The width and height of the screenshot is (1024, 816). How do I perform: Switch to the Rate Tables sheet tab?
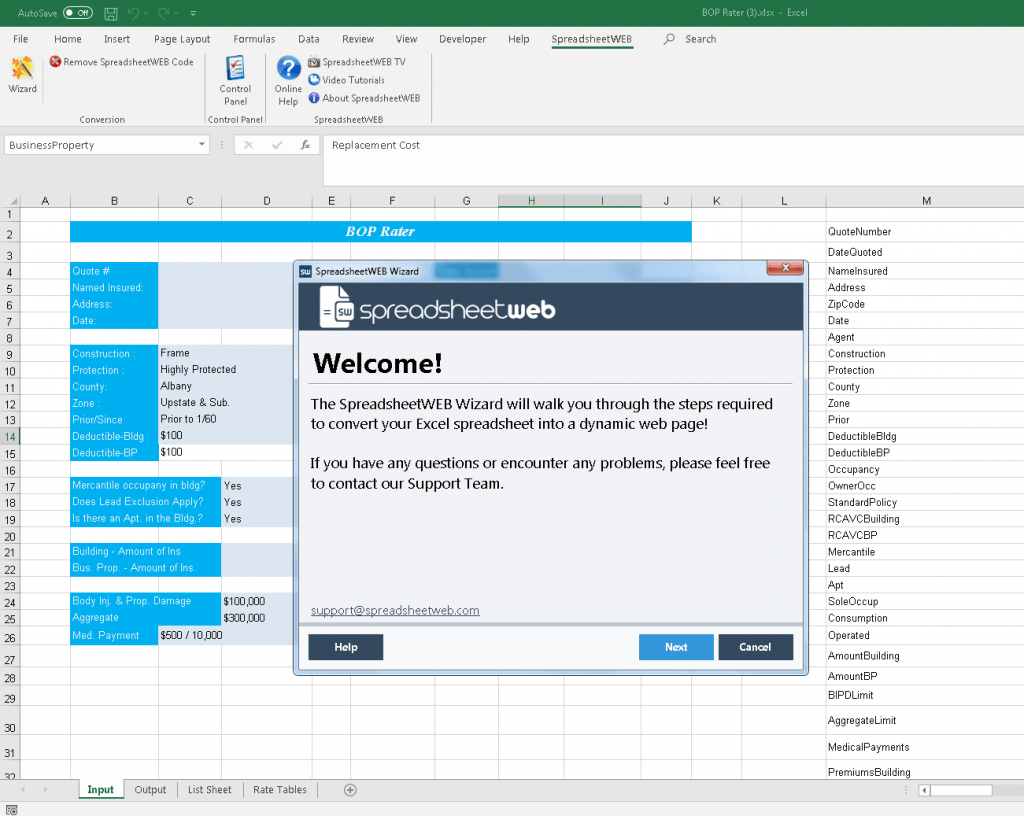click(x=280, y=790)
